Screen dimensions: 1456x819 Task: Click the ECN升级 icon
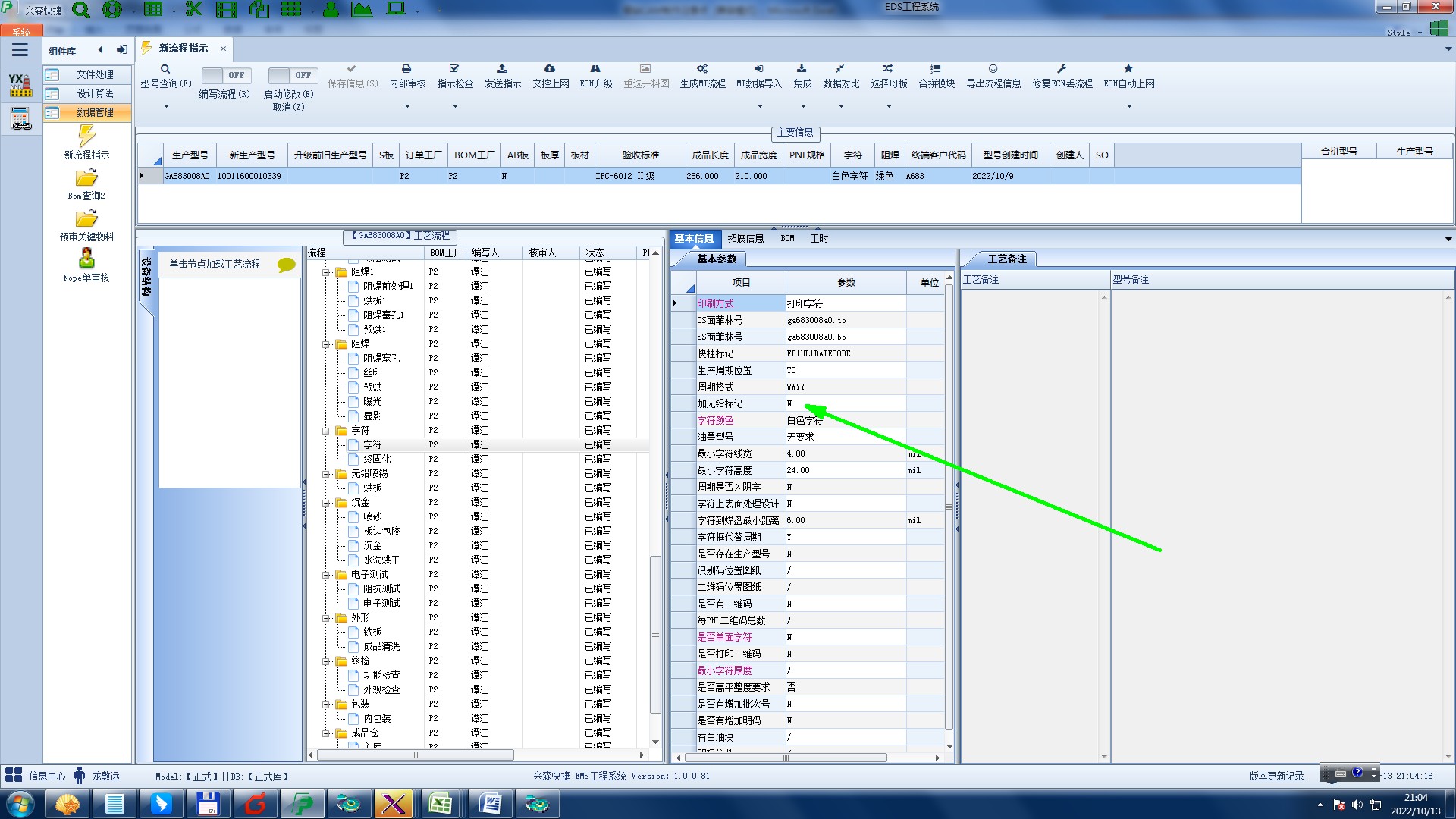(595, 69)
